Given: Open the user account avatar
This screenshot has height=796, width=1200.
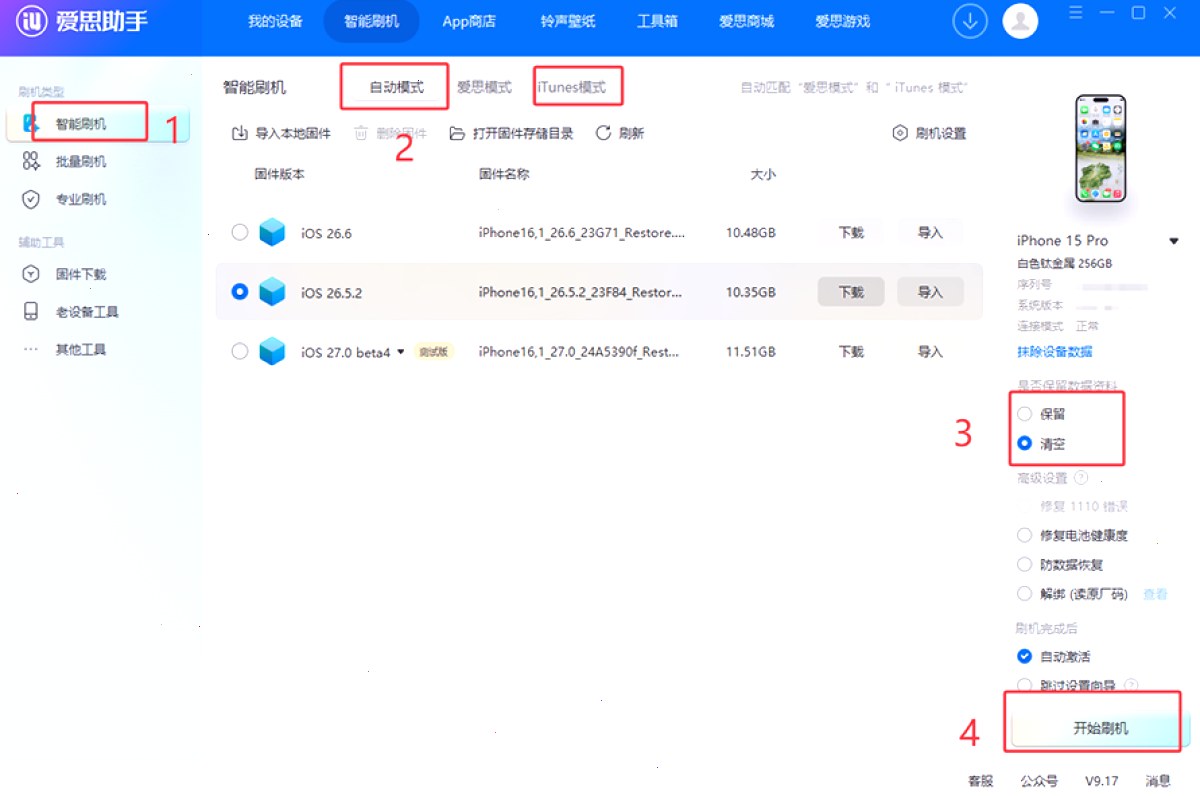Looking at the screenshot, I should pos(1020,21).
